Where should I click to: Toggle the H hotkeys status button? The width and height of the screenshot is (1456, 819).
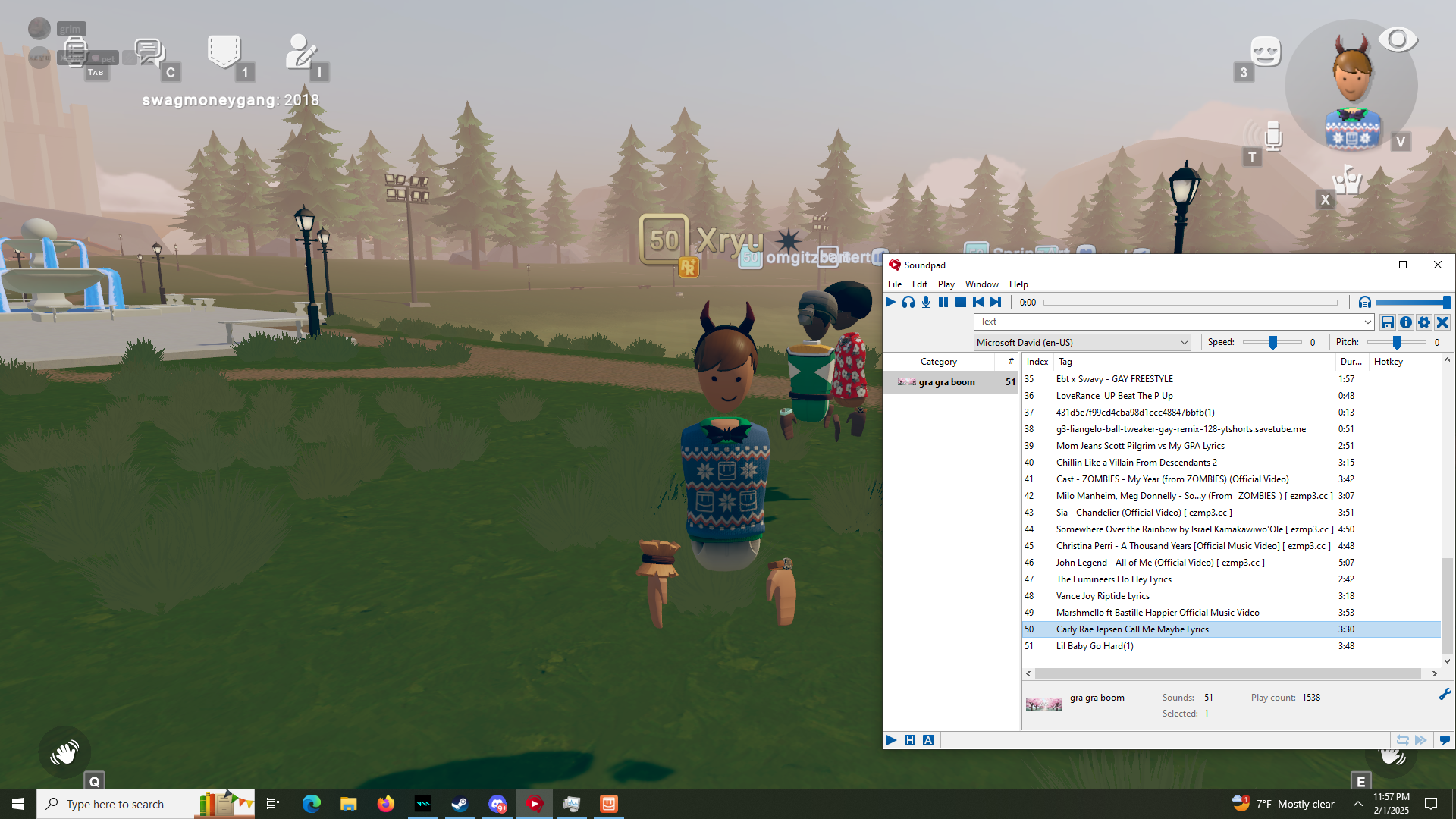(910, 740)
